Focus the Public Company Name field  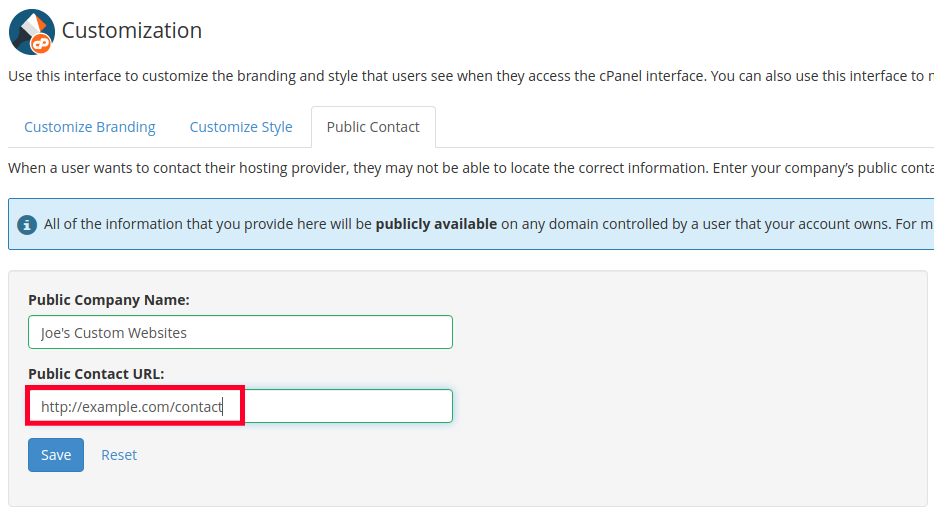tap(240, 332)
